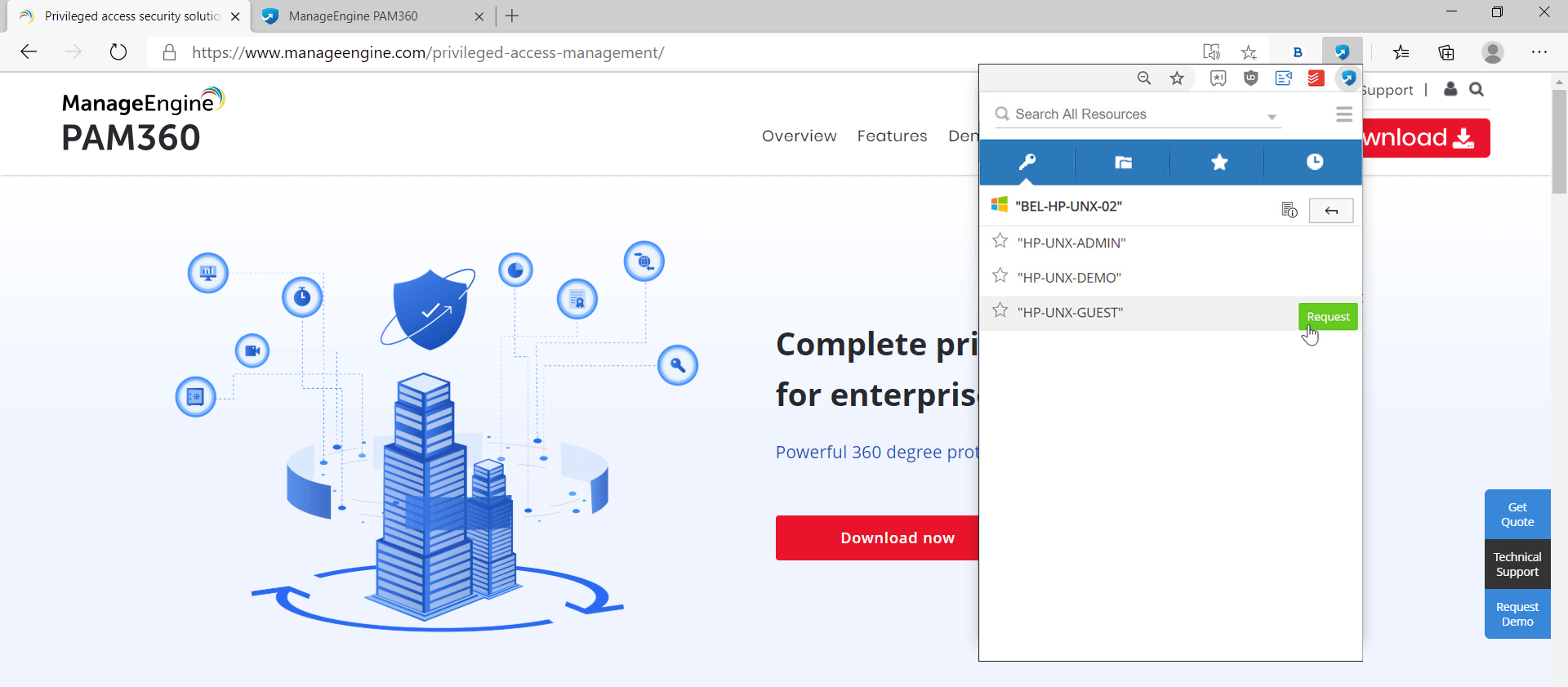The width and height of the screenshot is (1568, 687).
Task: Switch to the Resource Groups folder tab
Action: click(1123, 162)
